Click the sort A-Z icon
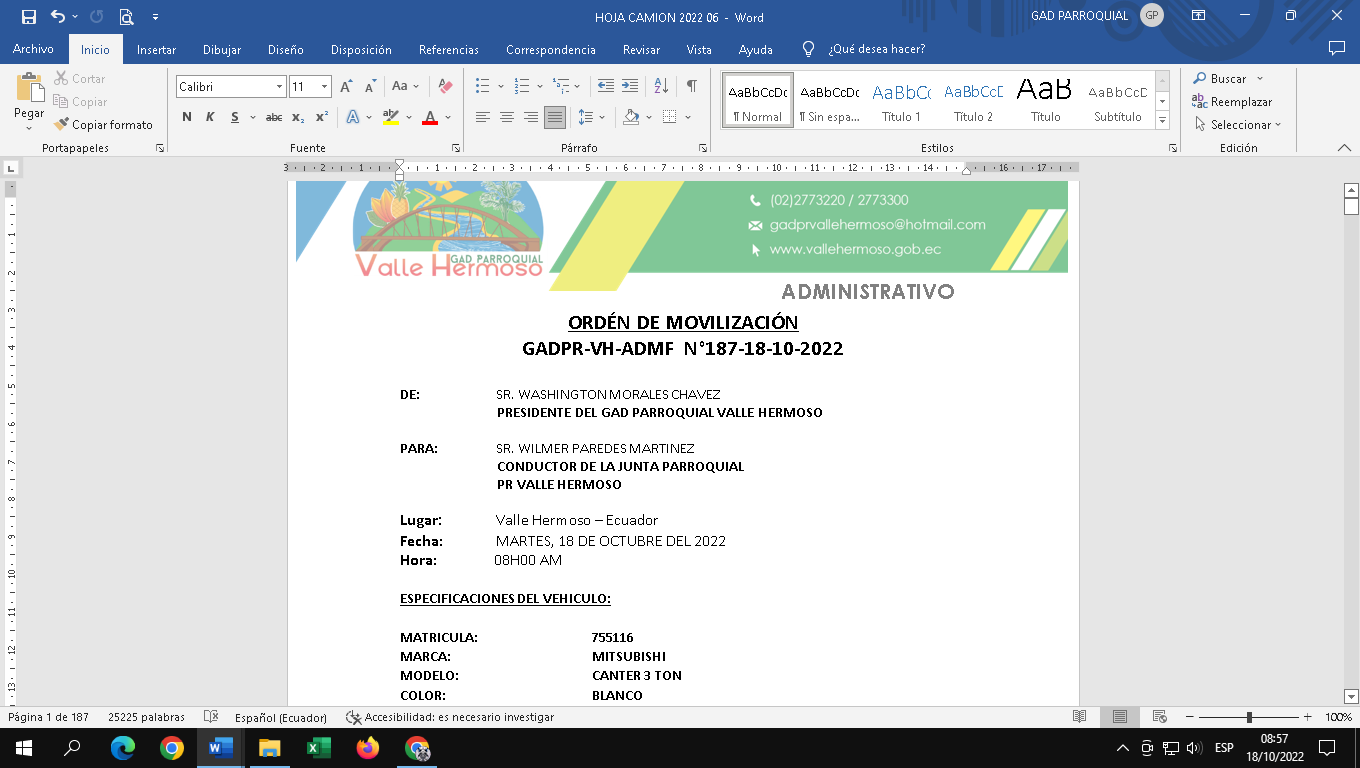Image resolution: width=1360 pixels, height=768 pixels. pos(661,87)
